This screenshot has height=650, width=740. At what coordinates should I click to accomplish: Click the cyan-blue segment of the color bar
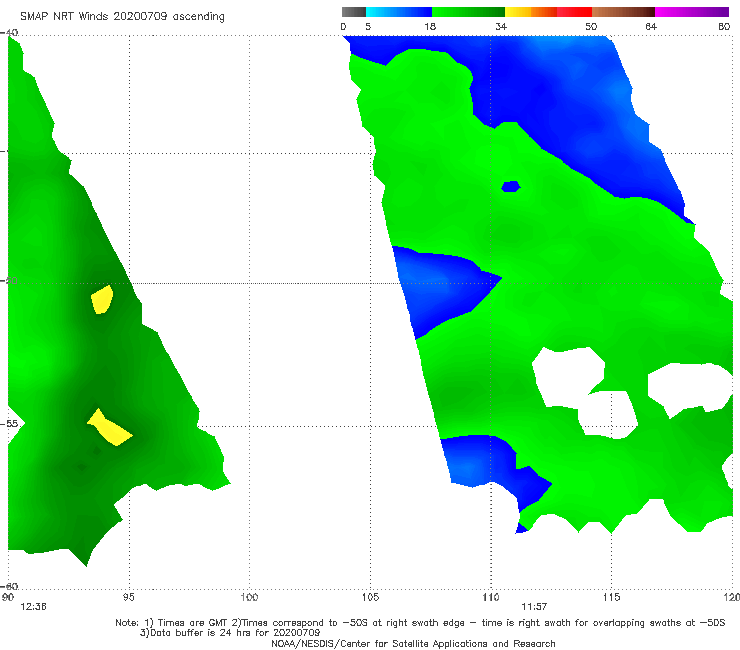tap(399, 12)
